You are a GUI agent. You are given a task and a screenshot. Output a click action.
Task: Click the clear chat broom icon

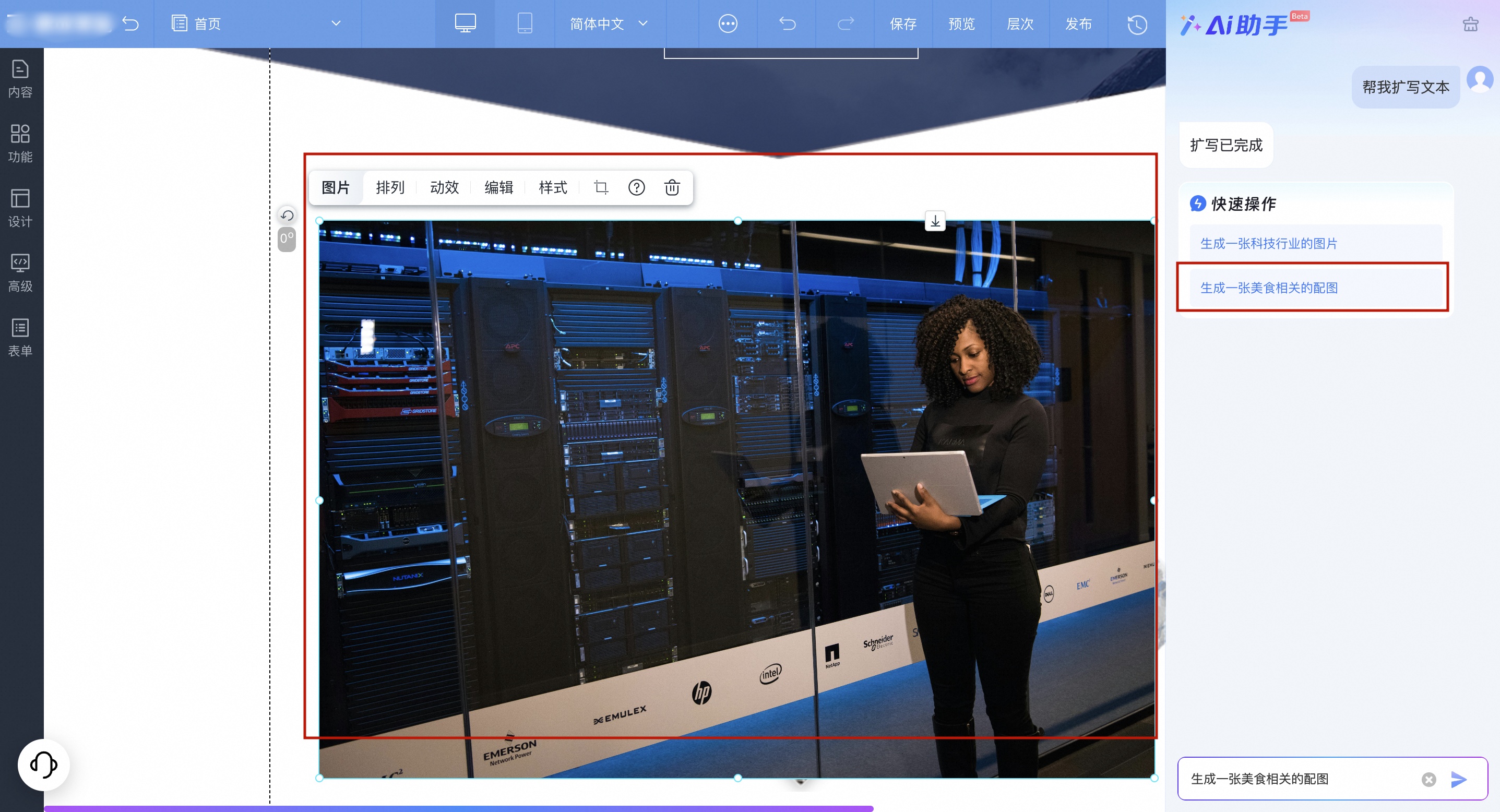pos(1470,24)
